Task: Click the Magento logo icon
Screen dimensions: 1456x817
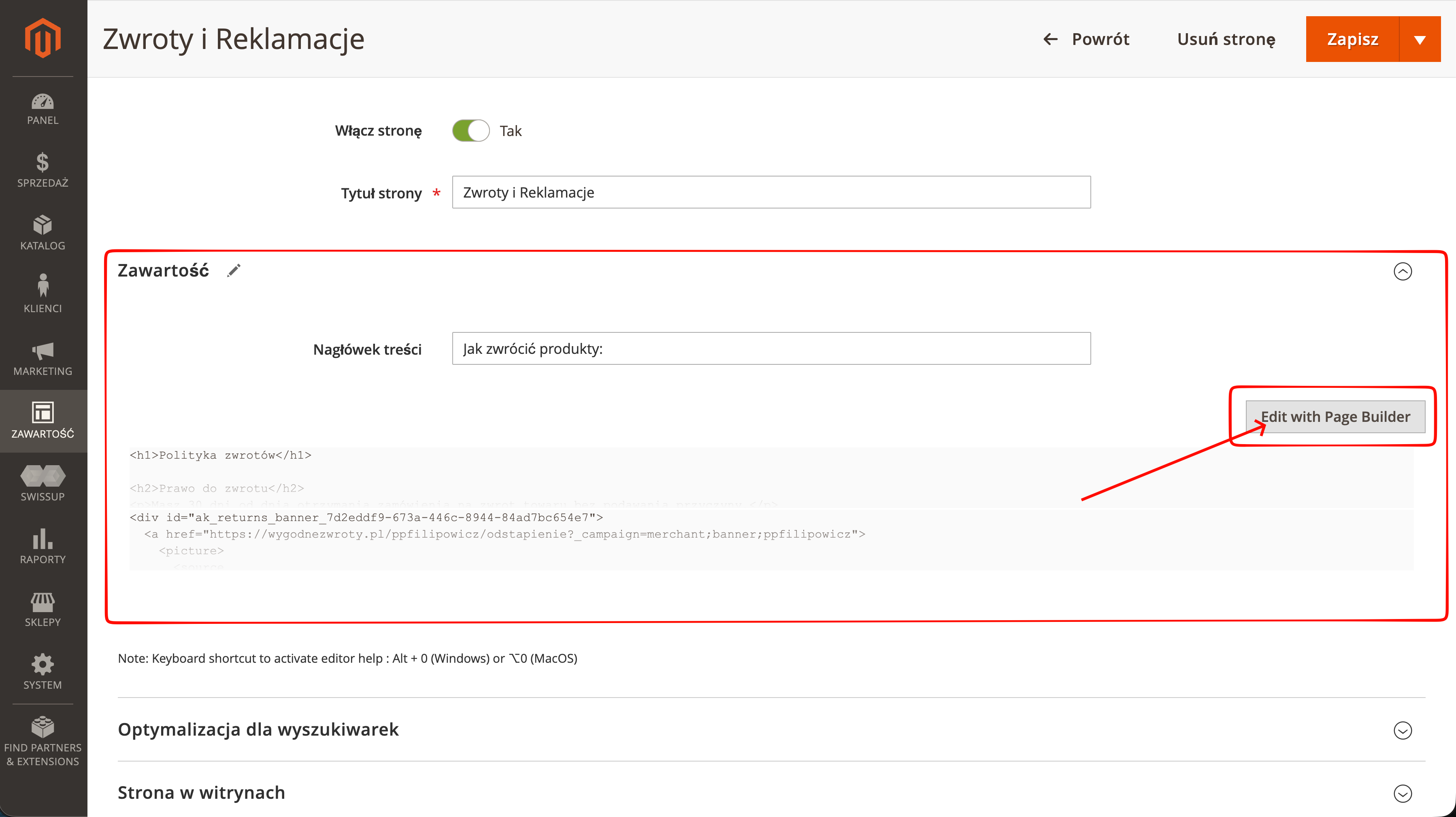Action: pos(43,38)
